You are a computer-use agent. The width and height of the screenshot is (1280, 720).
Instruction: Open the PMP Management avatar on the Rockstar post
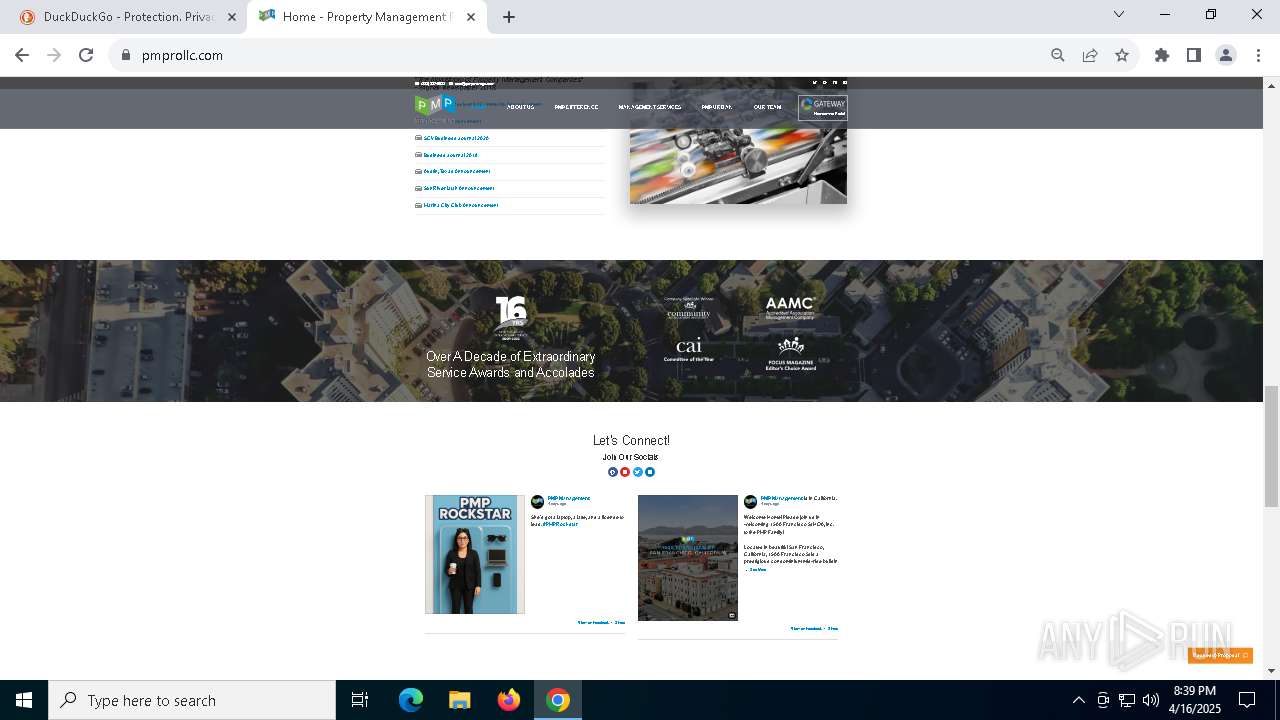coord(537,502)
